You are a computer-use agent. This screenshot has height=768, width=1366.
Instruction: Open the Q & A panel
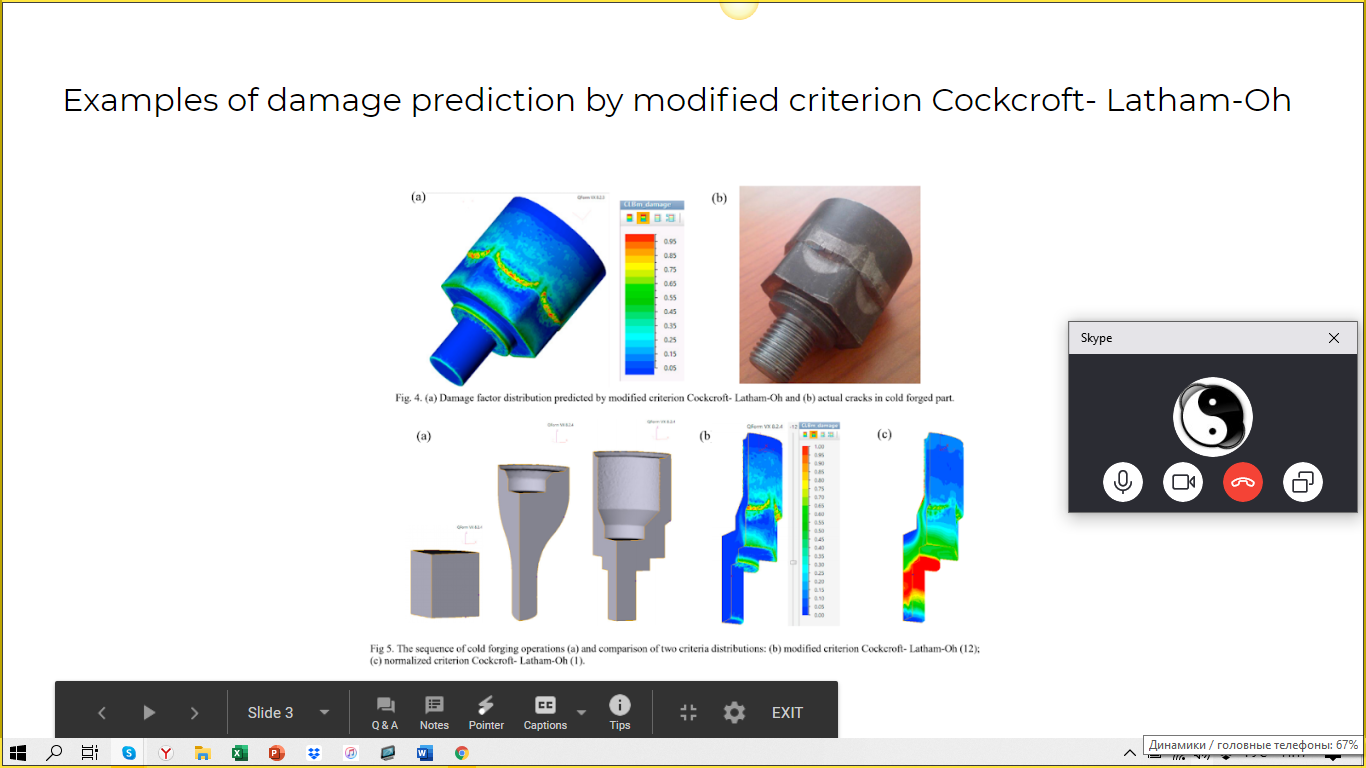pyautogui.click(x=385, y=713)
